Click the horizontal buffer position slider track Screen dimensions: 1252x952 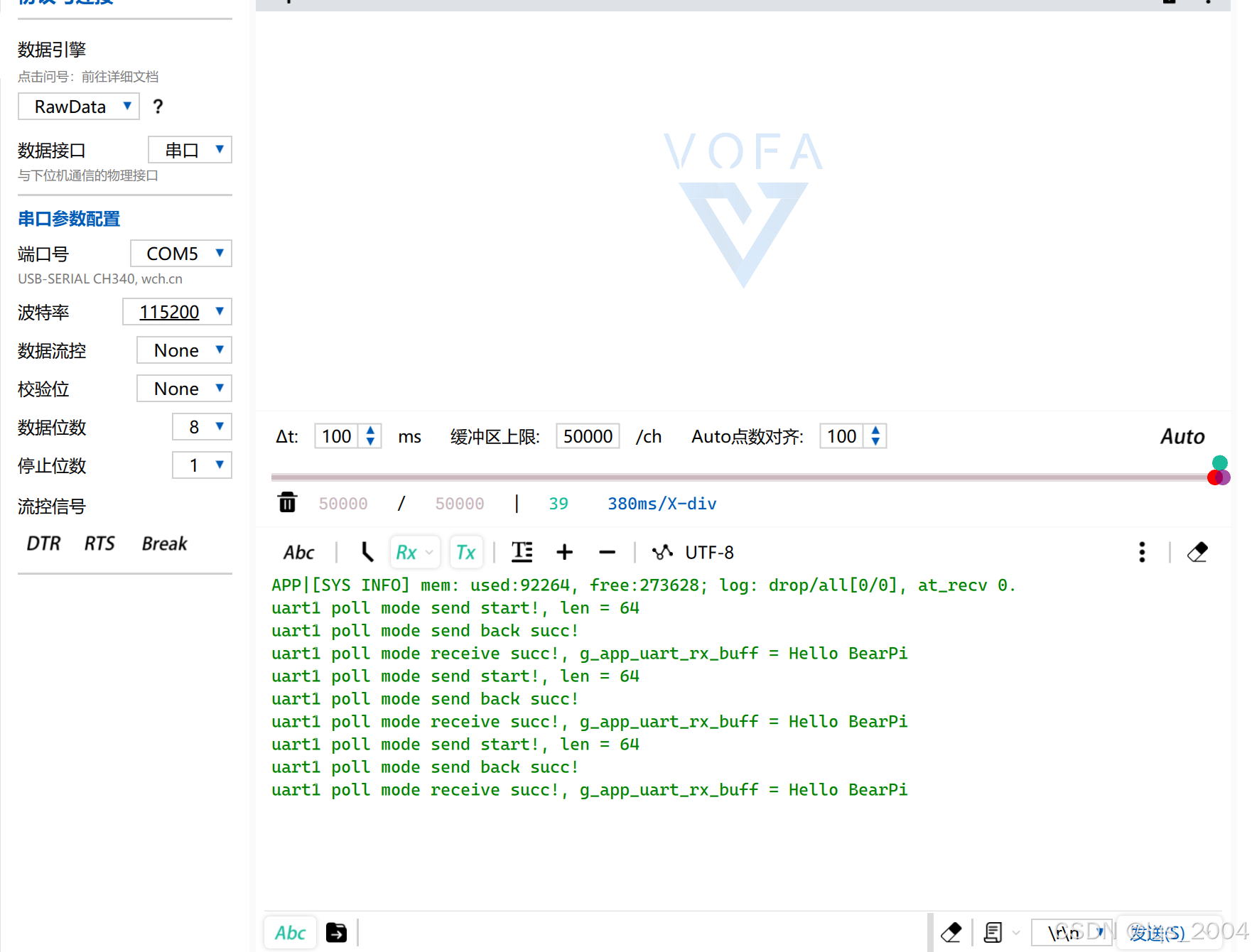[739, 477]
